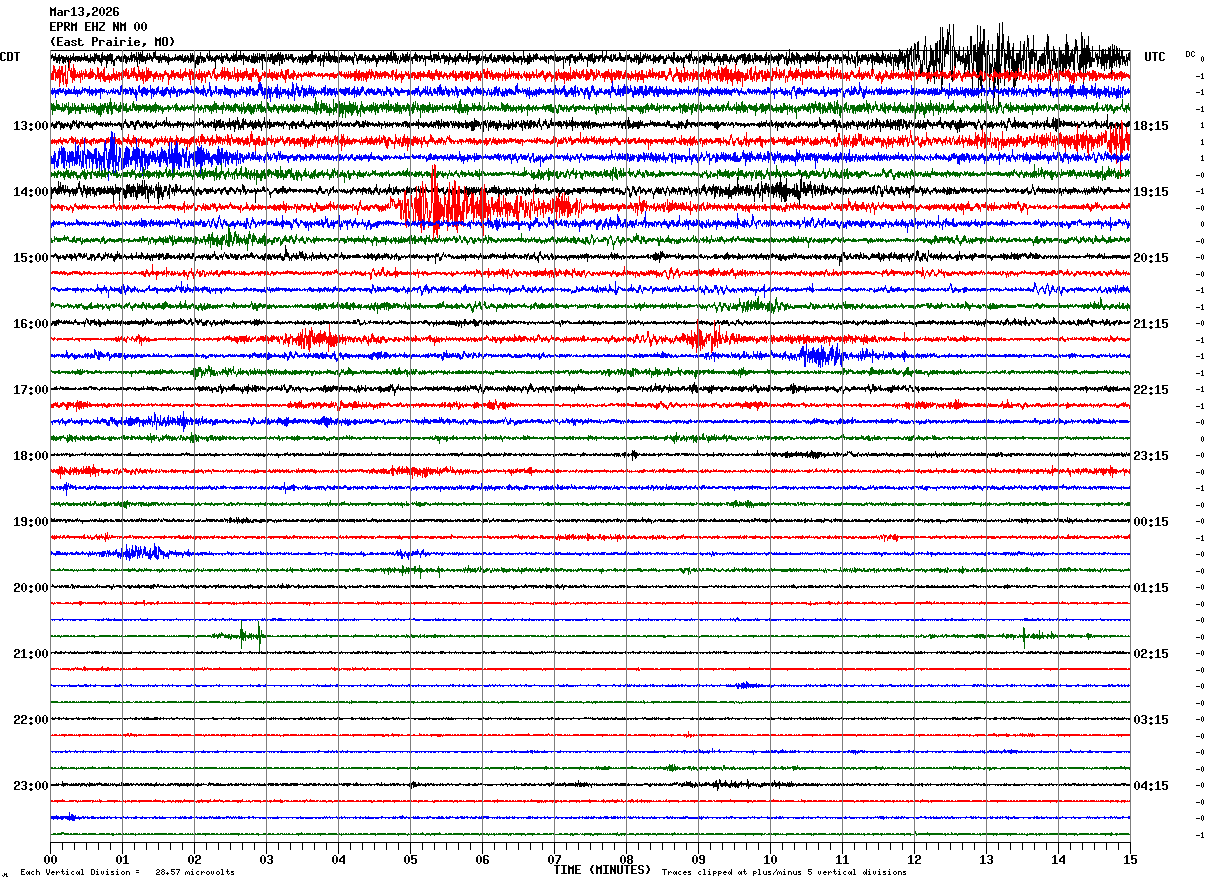Click the 03:15 UTC time label
Screen dimensions: 1210x886
tap(1151, 720)
